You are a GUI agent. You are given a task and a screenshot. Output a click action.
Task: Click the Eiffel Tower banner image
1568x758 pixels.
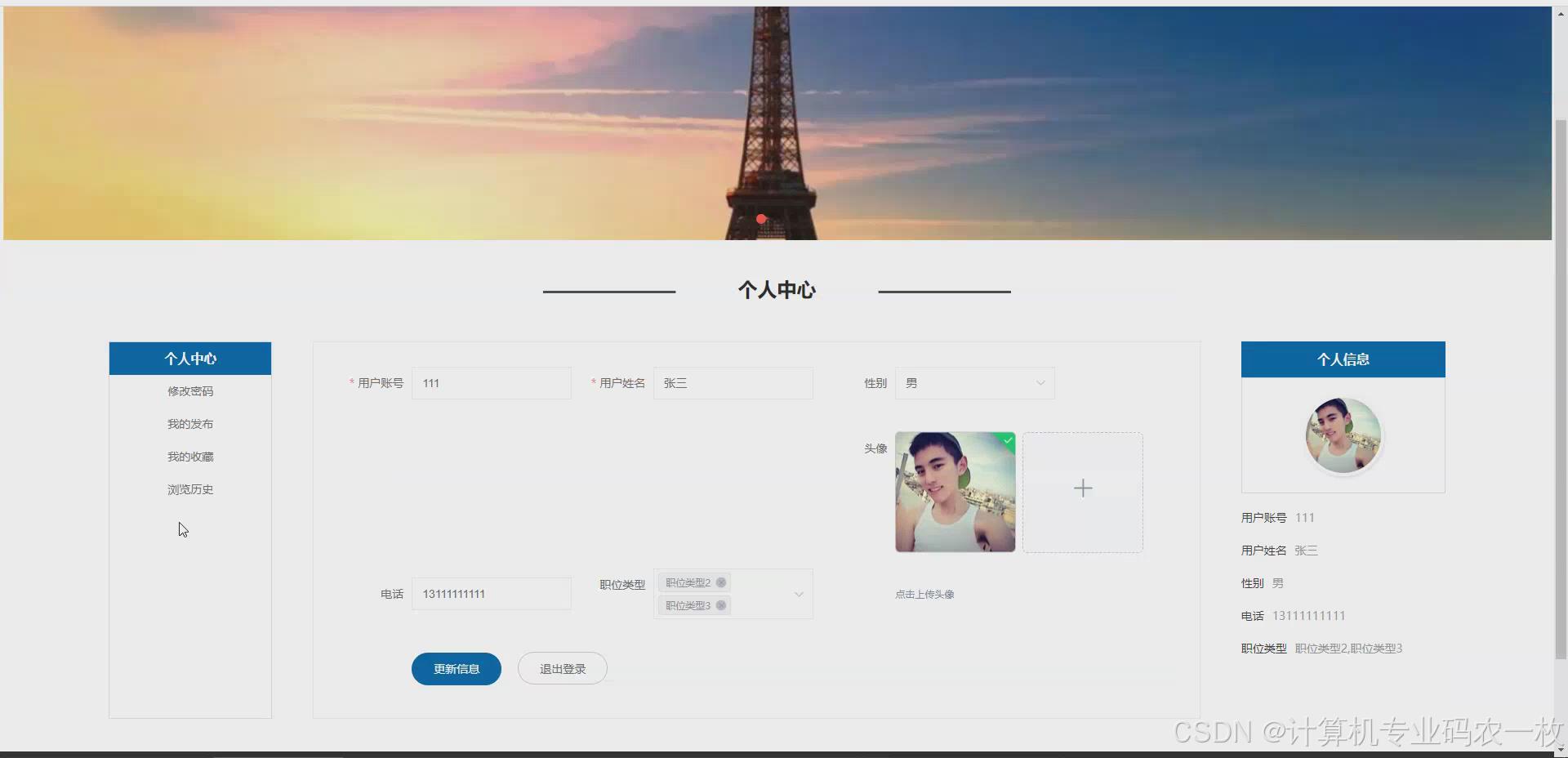click(x=777, y=123)
